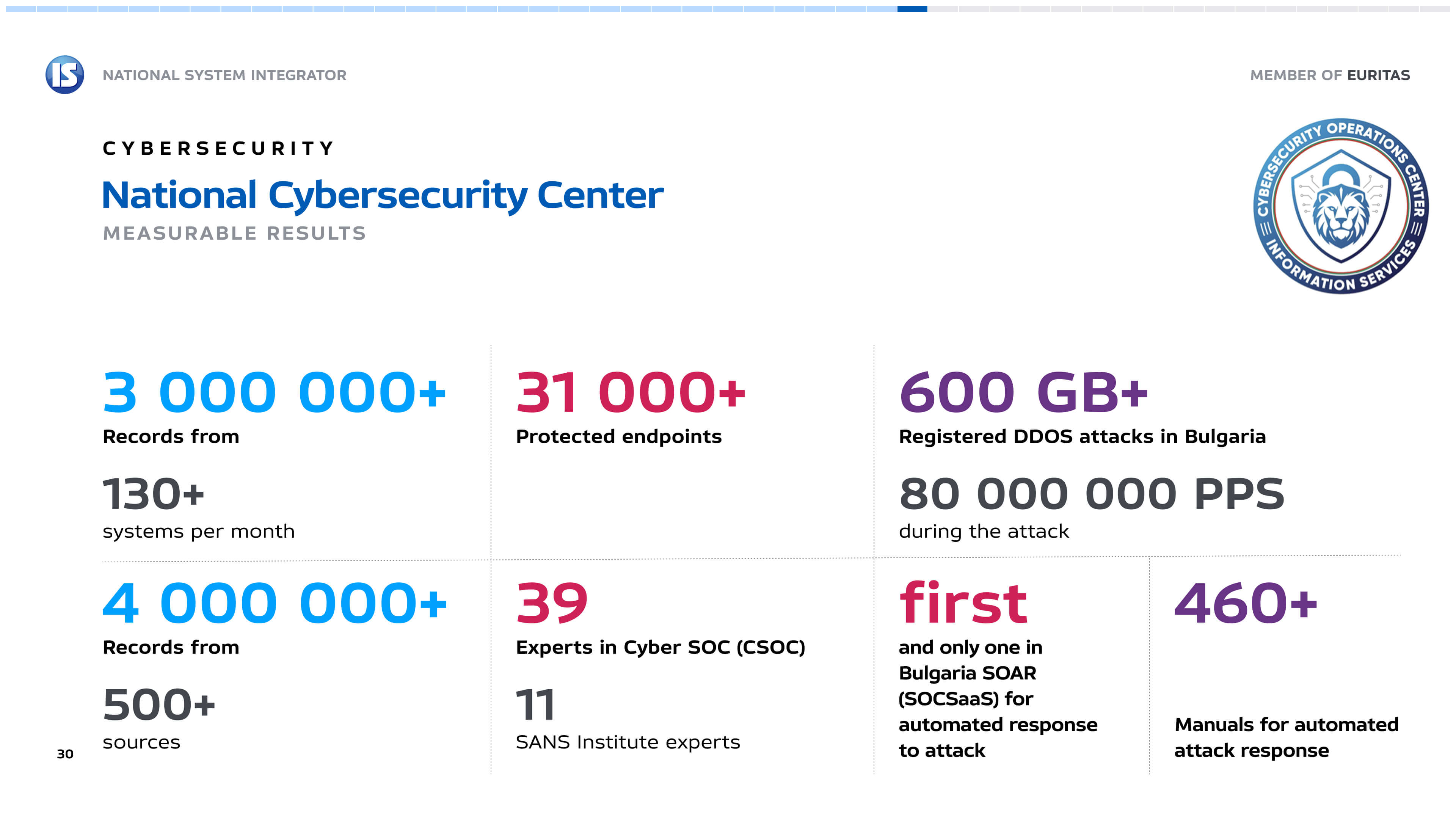Click the Cybersecurity Operations Center lion badge
Screen dimensions: 1456x819
1341,206
